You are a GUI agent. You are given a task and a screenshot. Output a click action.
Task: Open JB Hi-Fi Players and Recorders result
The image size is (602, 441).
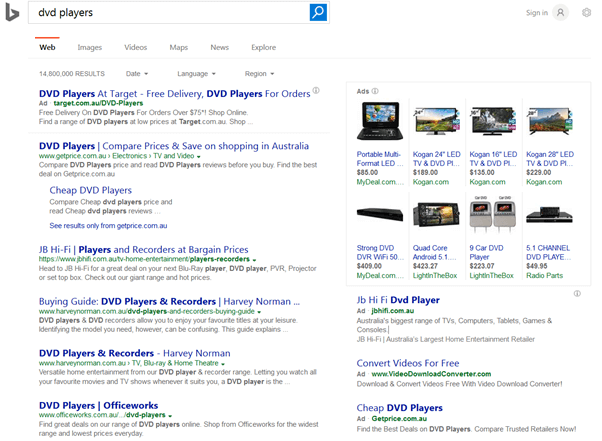tap(144, 249)
